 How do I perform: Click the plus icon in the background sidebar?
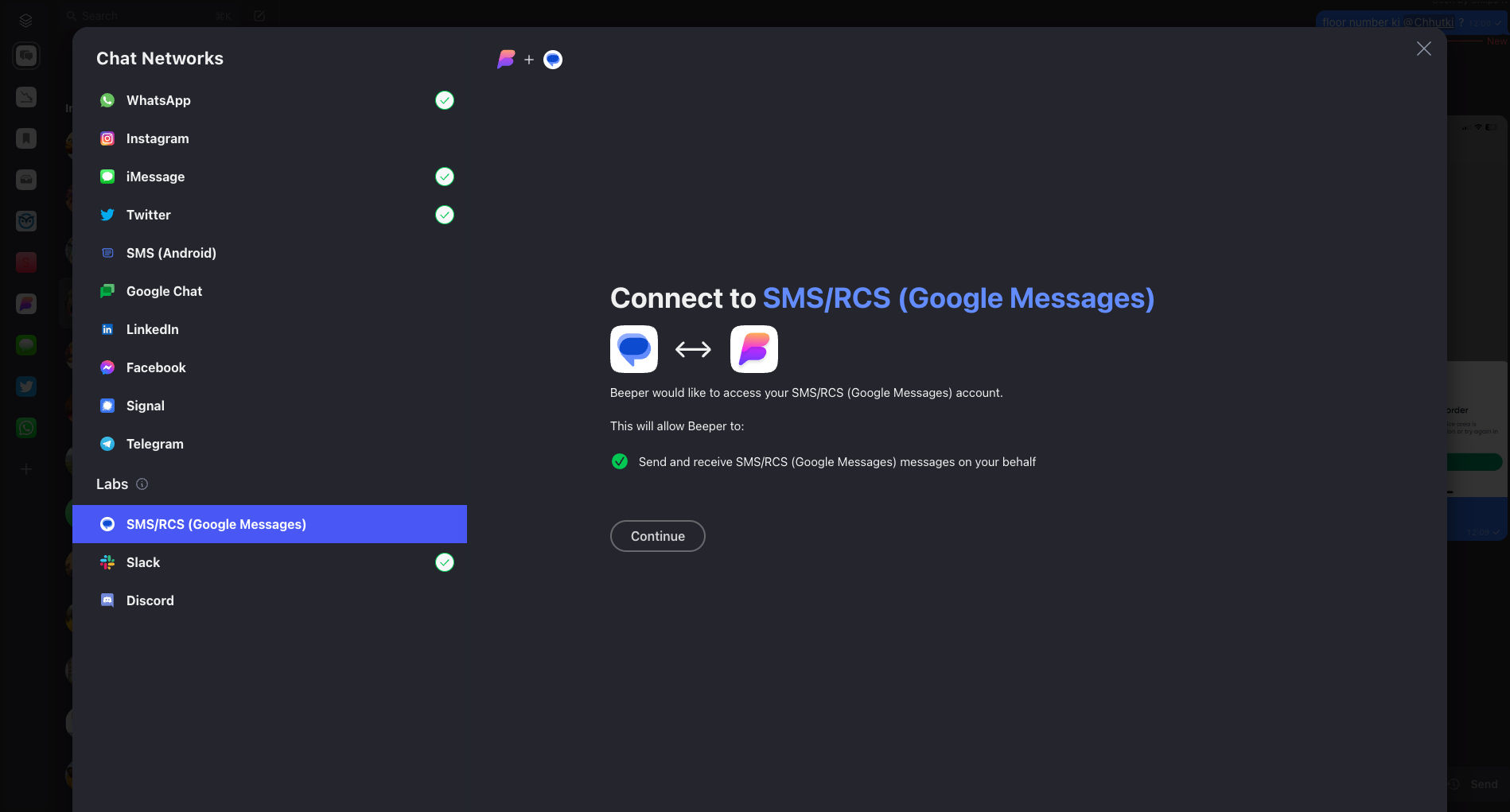coord(26,469)
